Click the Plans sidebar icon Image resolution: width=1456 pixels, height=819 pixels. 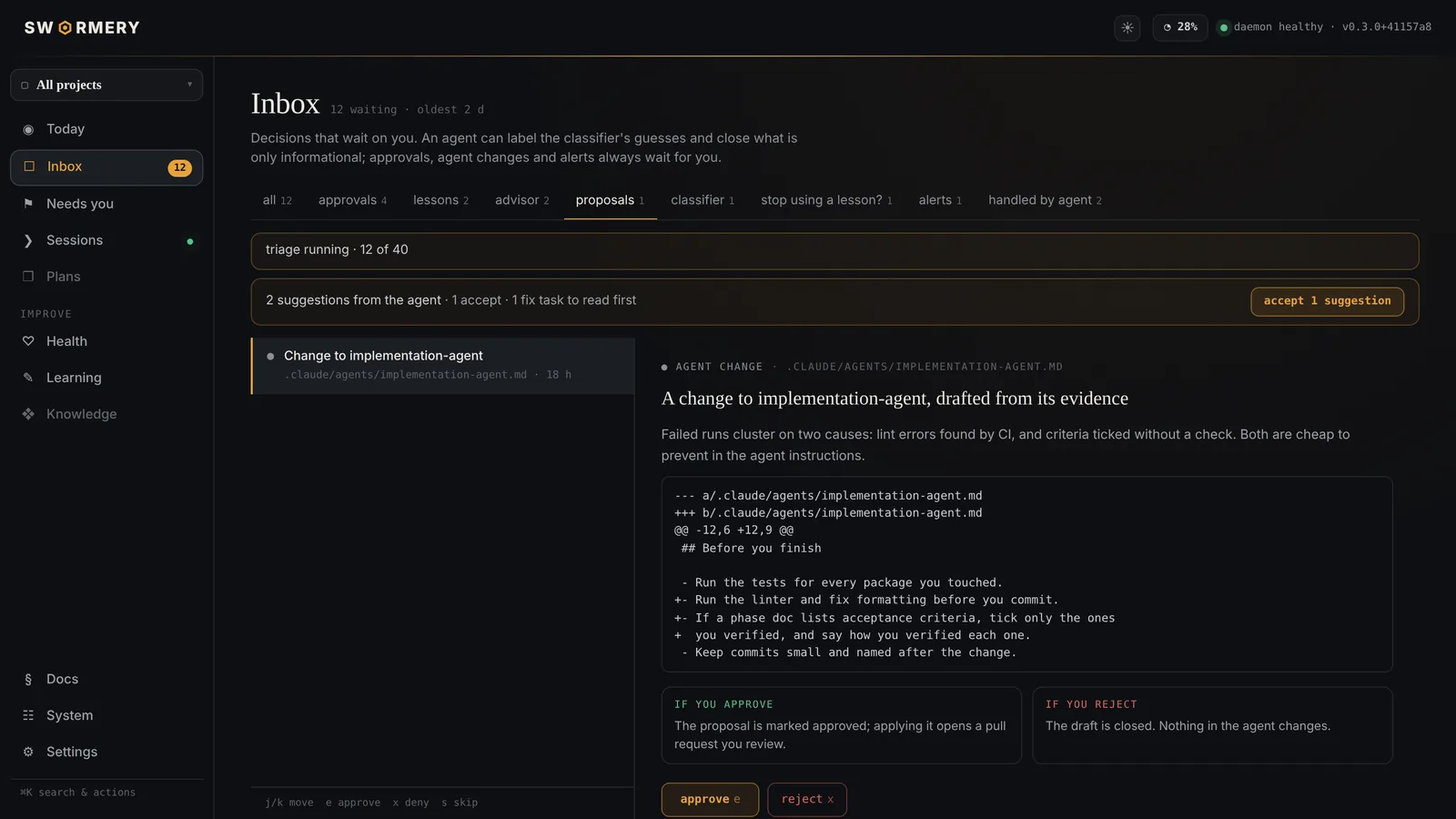click(28, 277)
